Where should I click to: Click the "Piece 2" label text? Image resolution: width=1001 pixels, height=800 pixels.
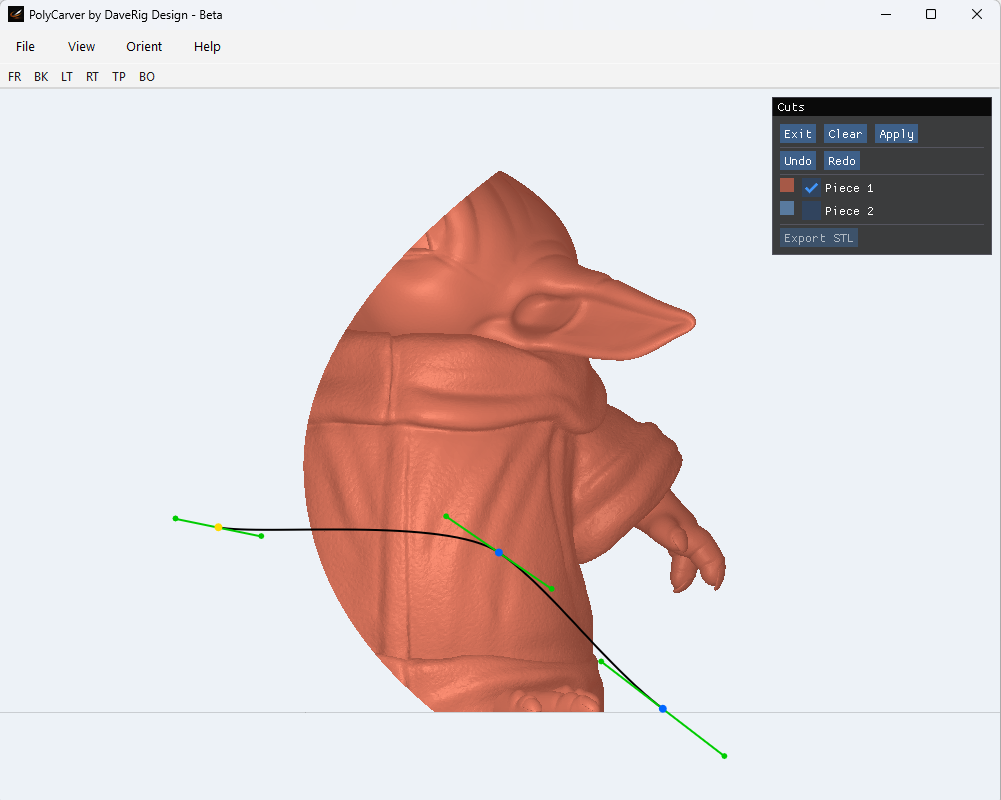(x=848, y=211)
